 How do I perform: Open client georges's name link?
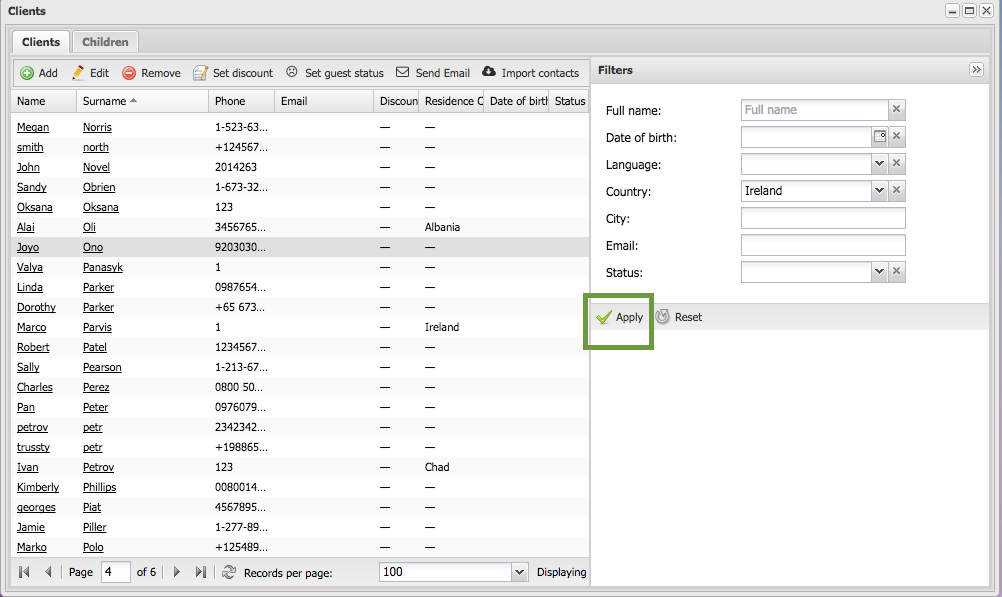[36, 508]
